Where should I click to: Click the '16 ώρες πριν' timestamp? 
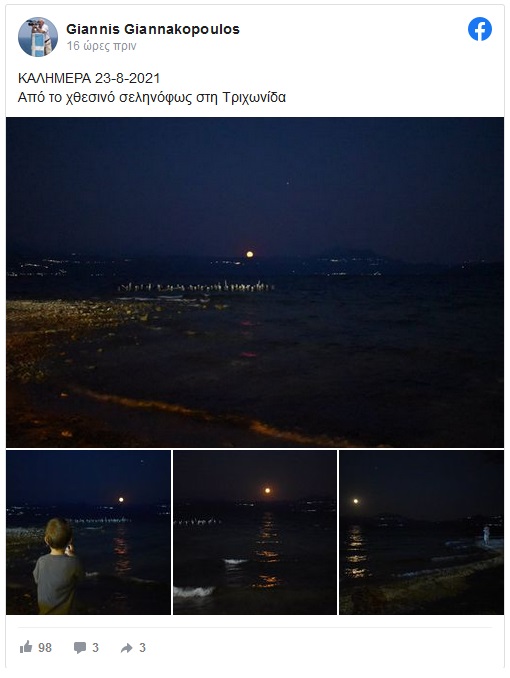tap(101, 46)
